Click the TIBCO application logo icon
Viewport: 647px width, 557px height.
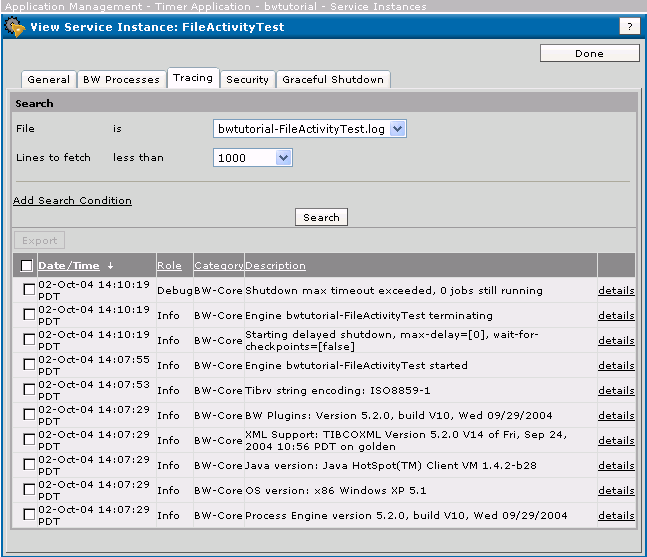(x=15, y=27)
